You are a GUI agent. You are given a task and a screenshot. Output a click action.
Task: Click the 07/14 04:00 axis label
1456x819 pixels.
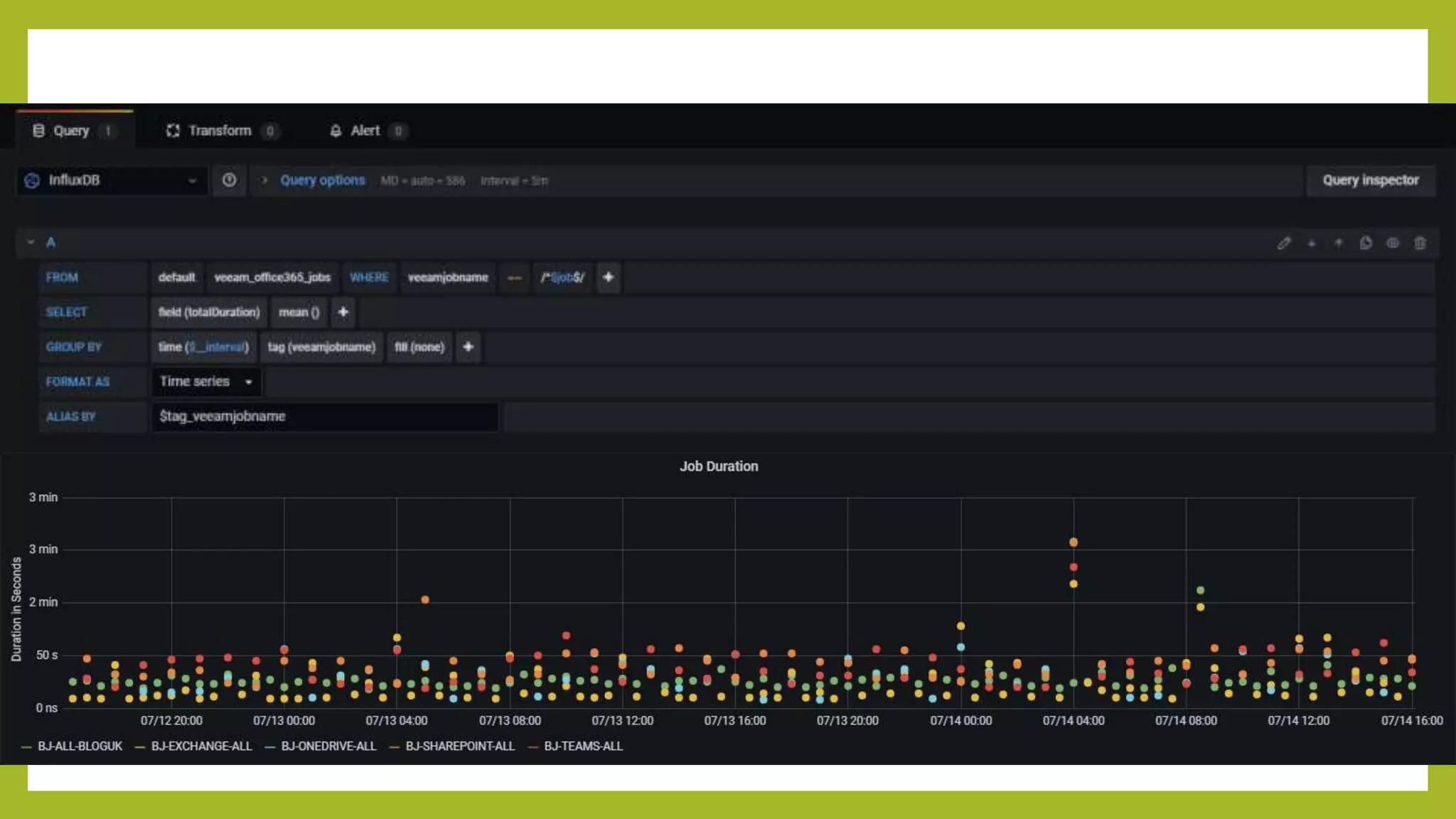point(1073,721)
